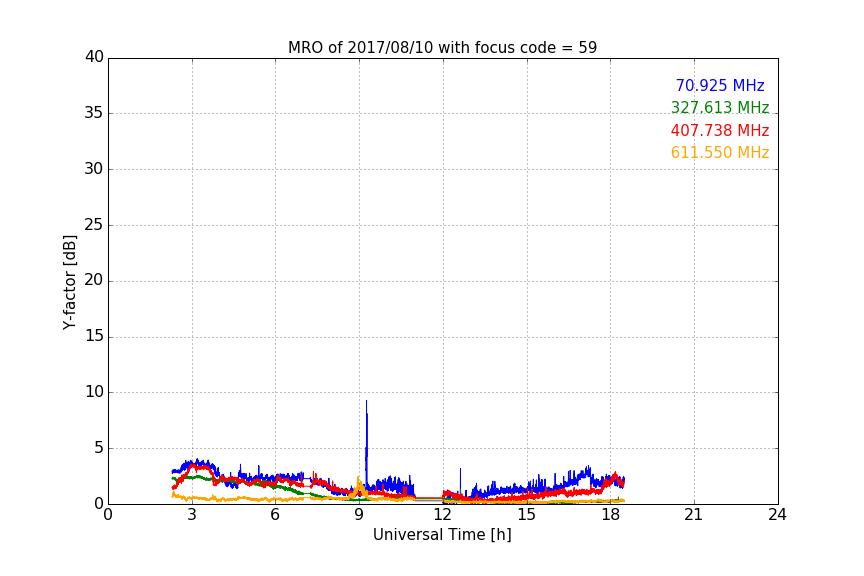Screen dimensions: 864x576
Task: Click the x-axis tick label 21
Action: (x=694, y=515)
